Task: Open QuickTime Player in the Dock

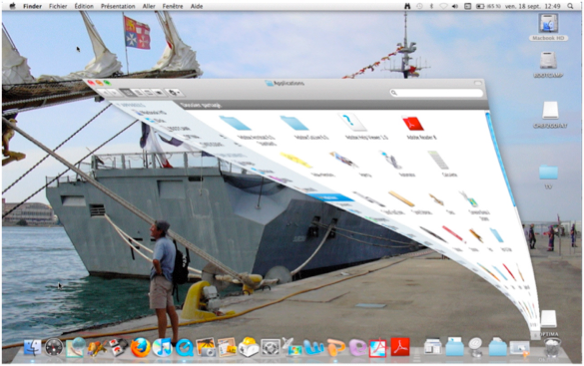Action: [x=184, y=348]
